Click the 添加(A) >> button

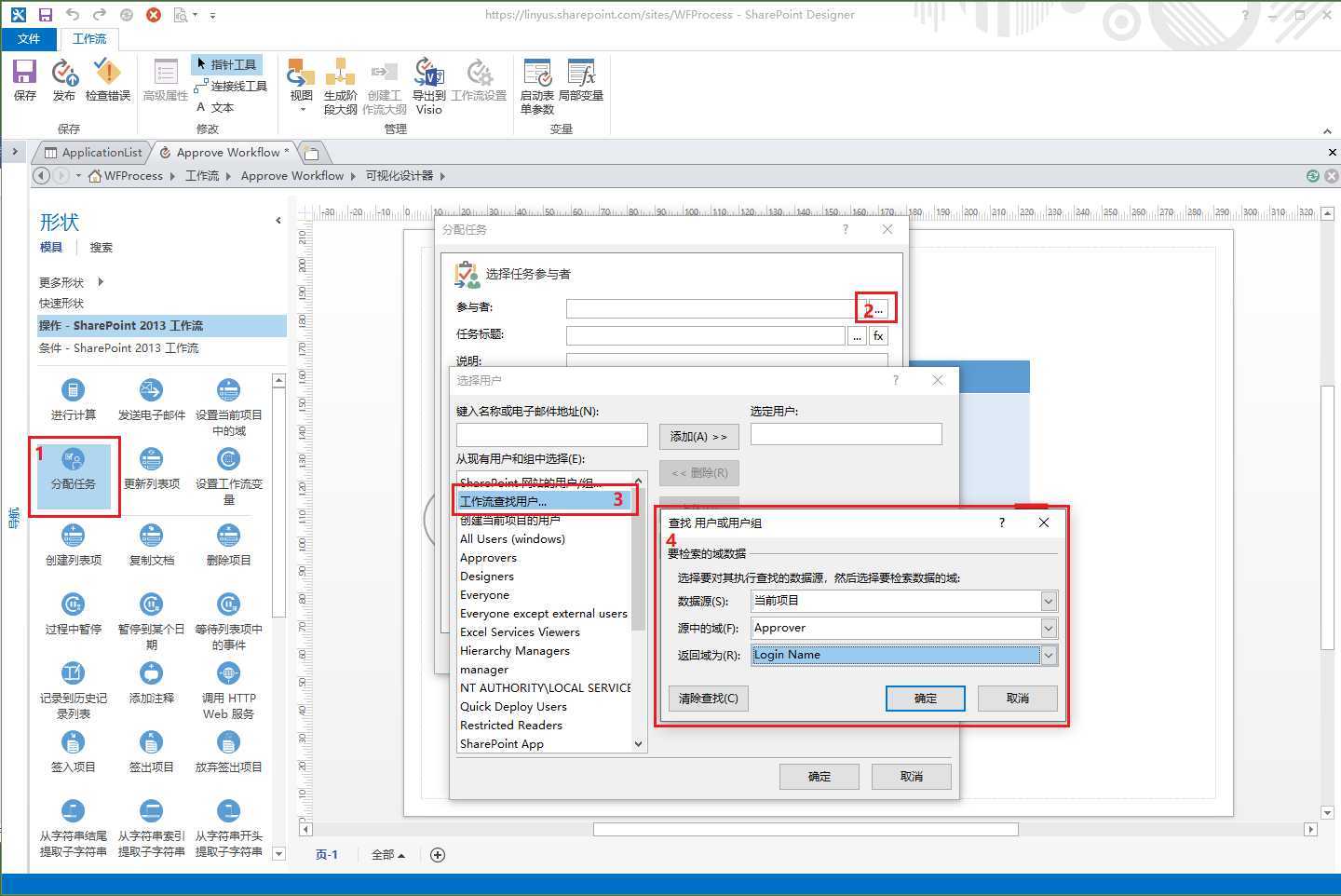pyautogui.click(x=698, y=436)
